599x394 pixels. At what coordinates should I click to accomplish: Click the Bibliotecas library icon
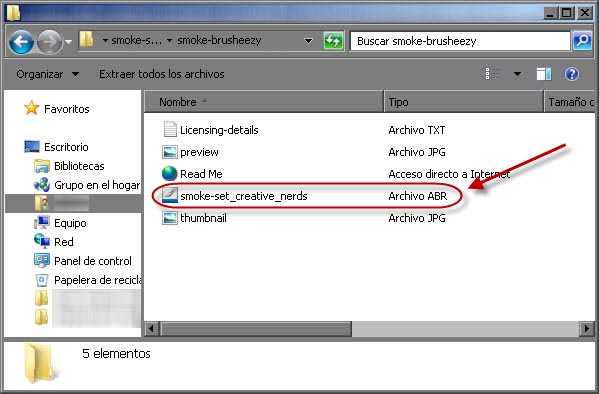pyautogui.click(x=42, y=166)
